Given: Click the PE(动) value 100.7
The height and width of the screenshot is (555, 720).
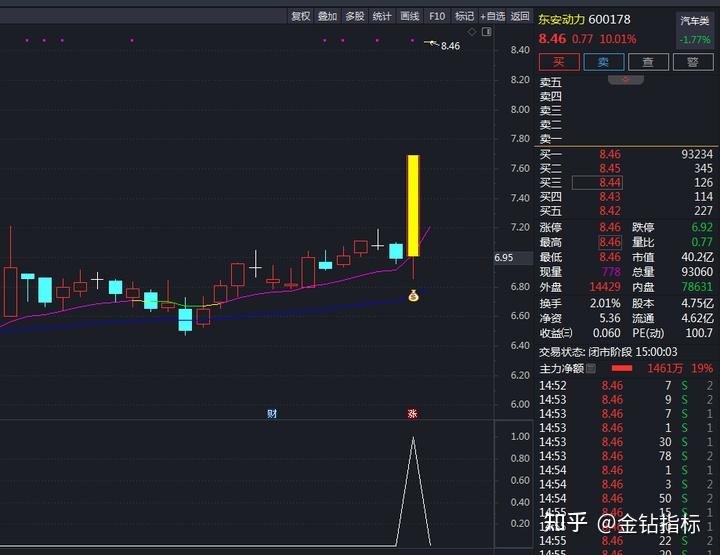Looking at the screenshot, I should coord(699,333).
